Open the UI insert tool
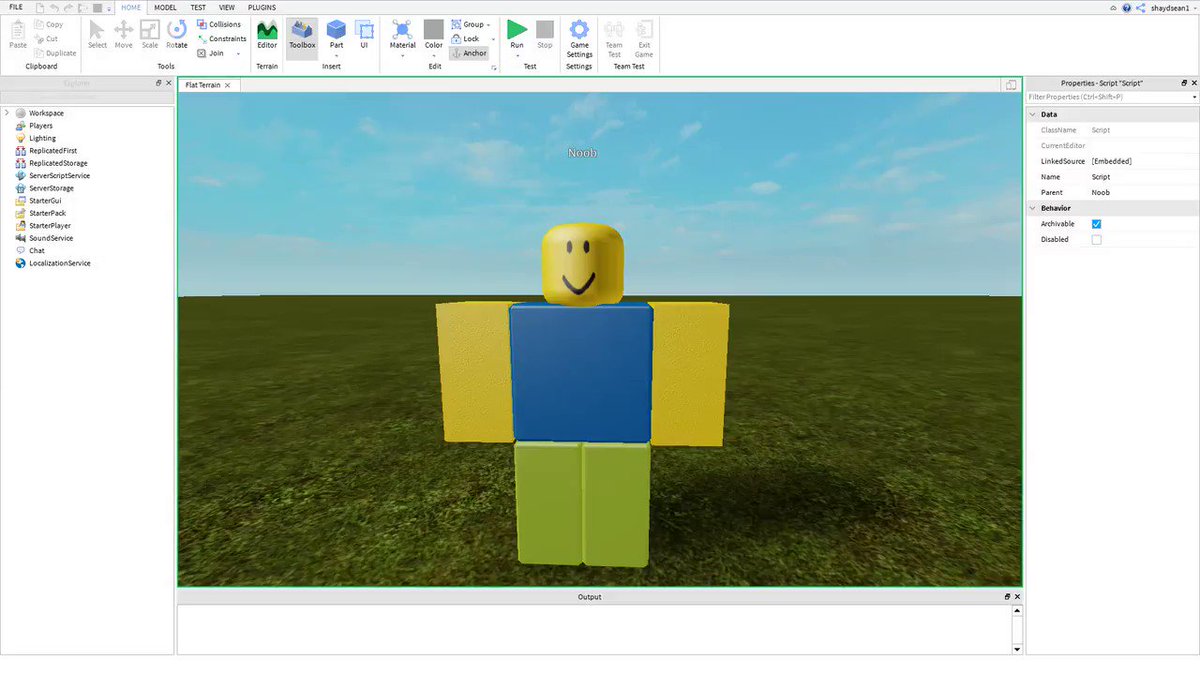Viewport: 1200px width, 675px height. tap(364, 34)
